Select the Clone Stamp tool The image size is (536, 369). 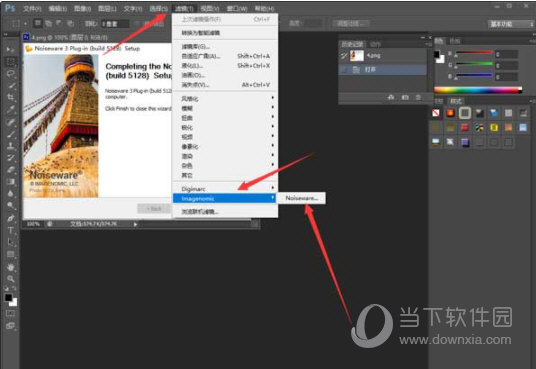(10, 146)
